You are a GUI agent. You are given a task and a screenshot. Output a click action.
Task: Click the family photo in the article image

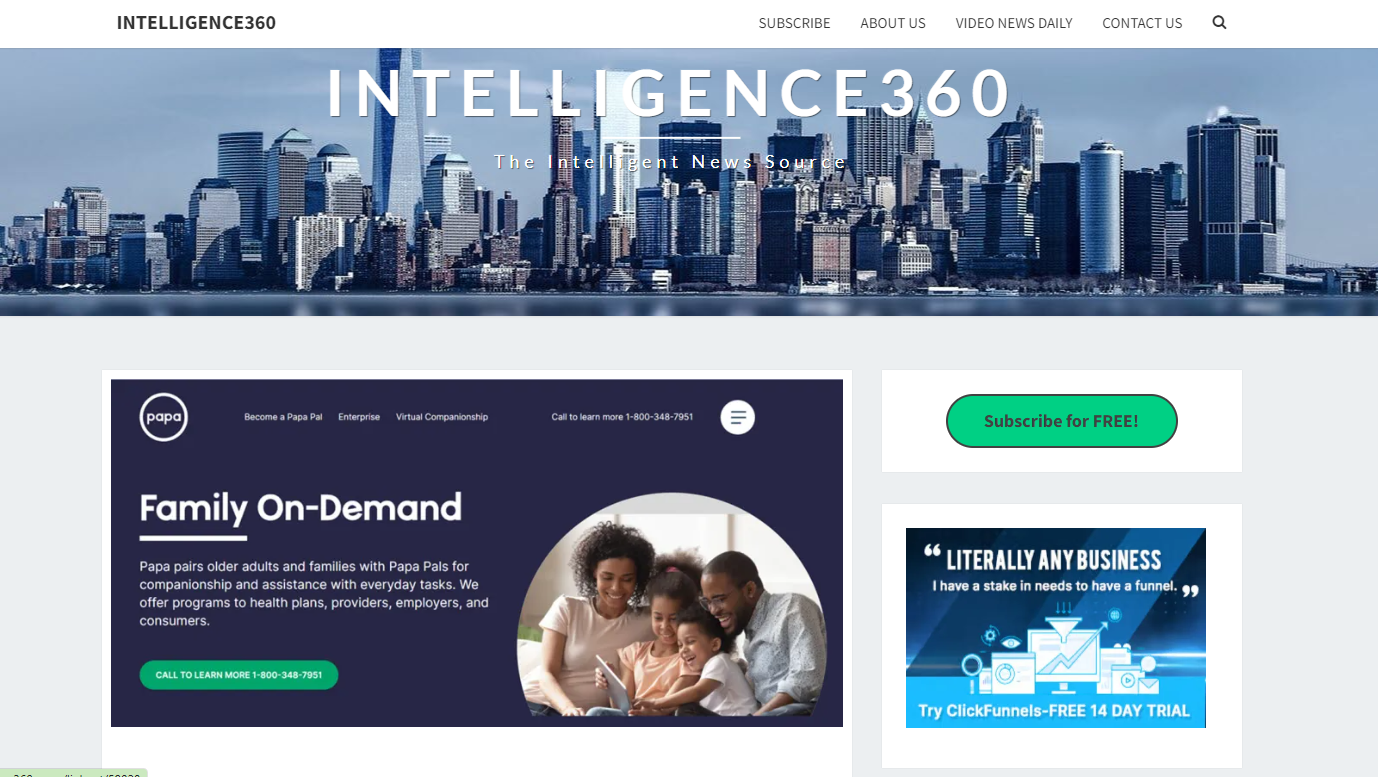pos(672,605)
